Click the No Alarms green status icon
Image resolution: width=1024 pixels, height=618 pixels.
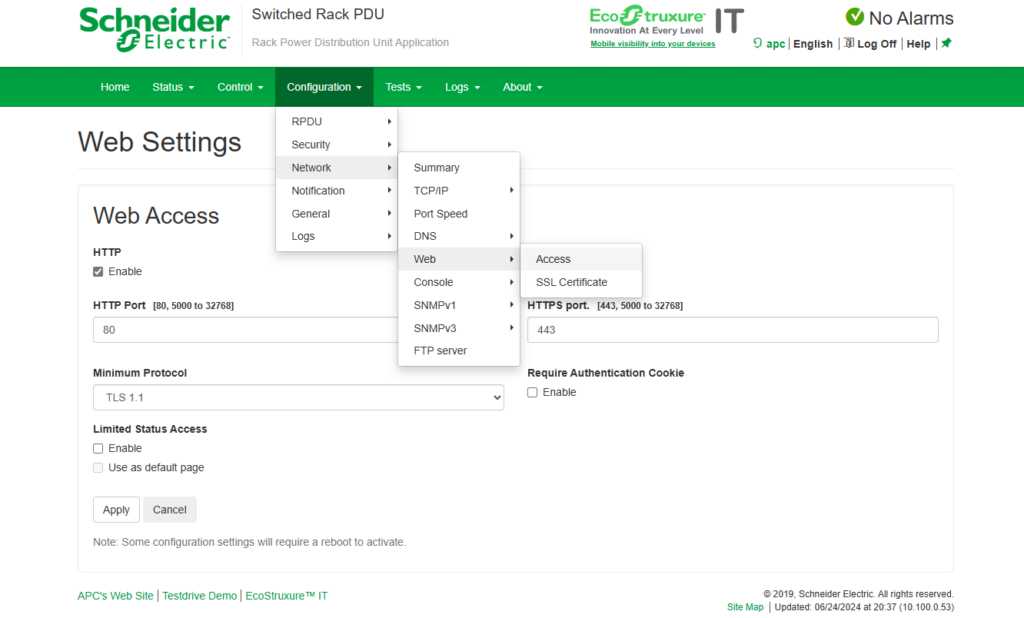pos(855,17)
